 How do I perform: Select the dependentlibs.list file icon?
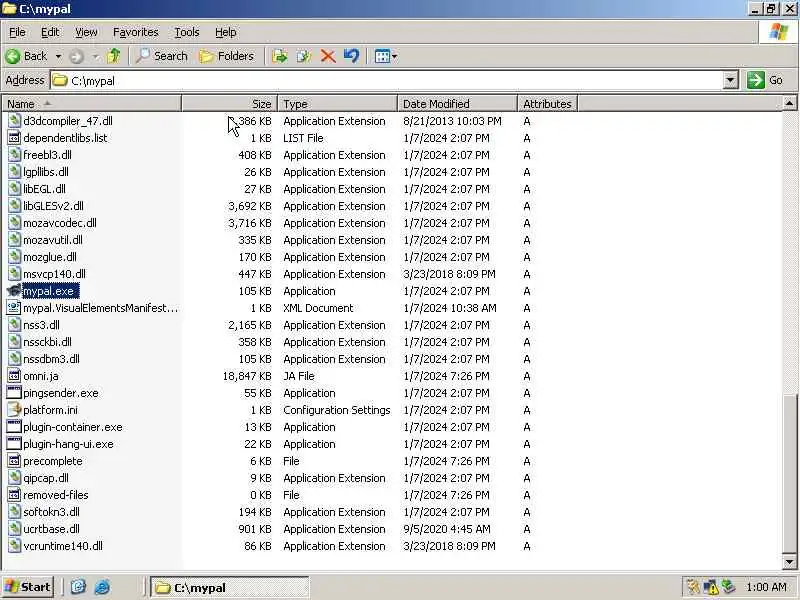[x=14, y=138]
